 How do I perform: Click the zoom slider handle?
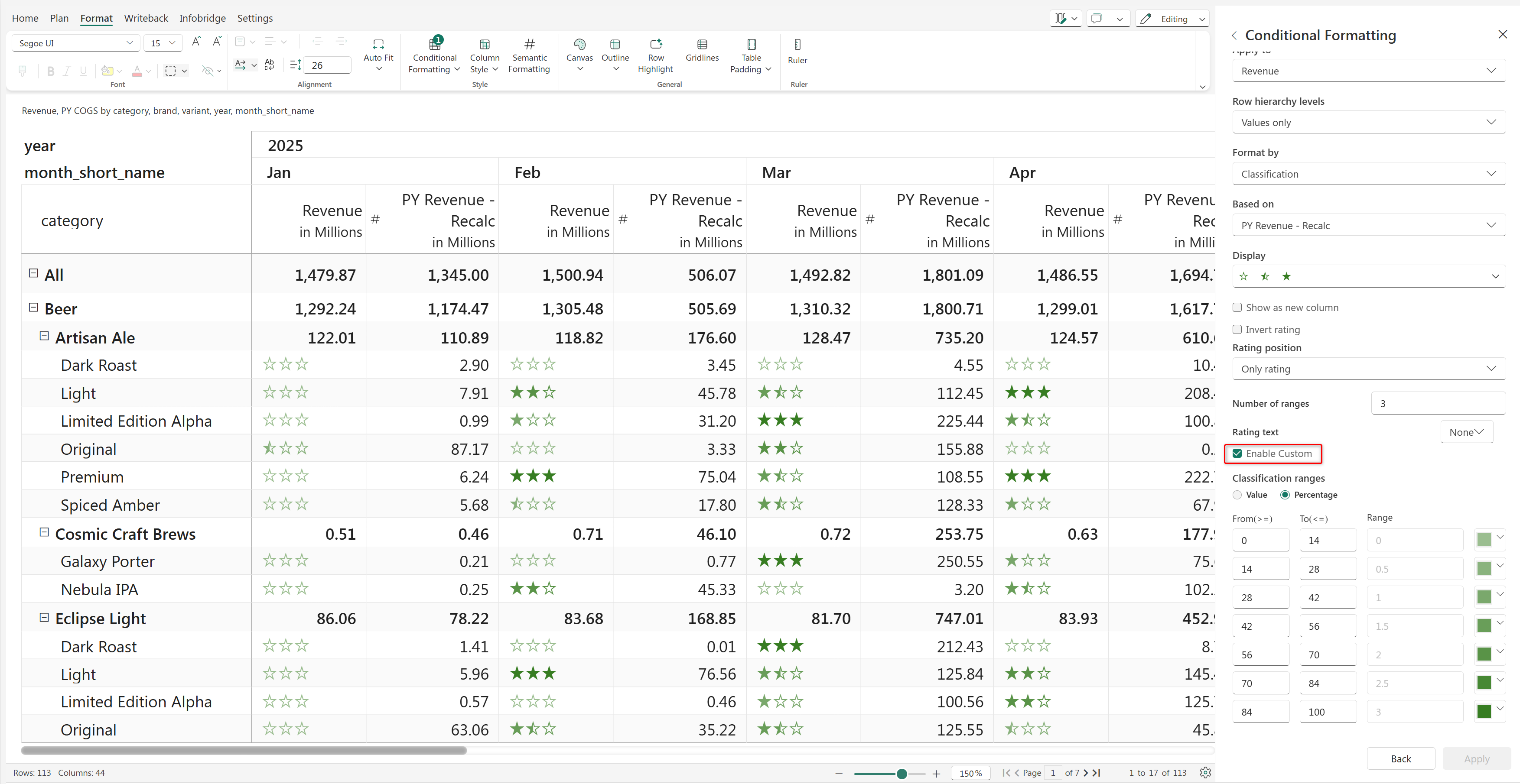click(901, 774)
